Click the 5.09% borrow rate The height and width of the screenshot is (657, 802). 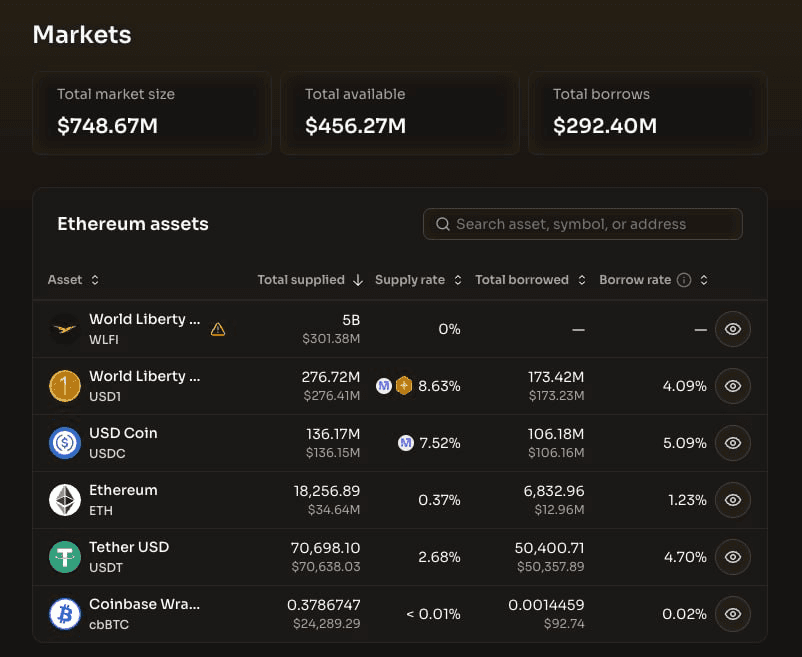[684, 443]
